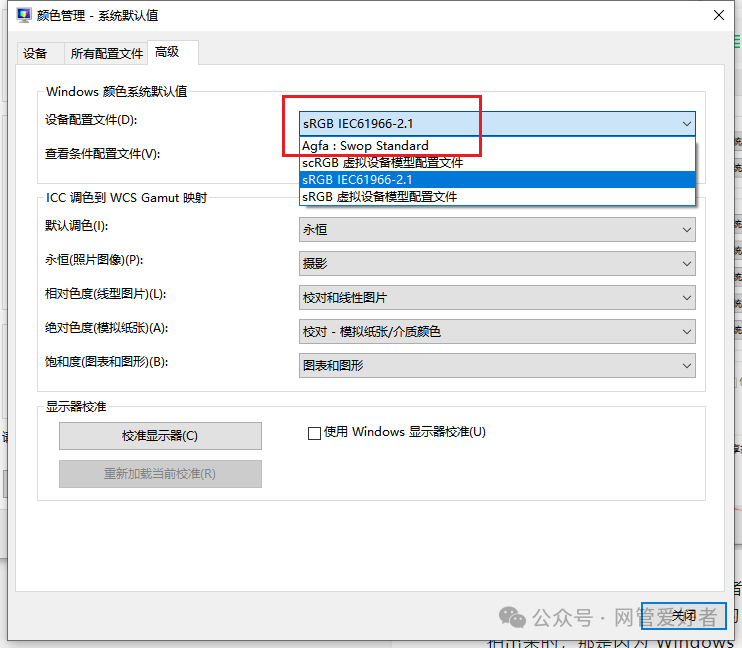Viewport: 742px width, 648px height.
Task: Collapse the 设备配置文件 combo box arrow
Action: coord(686,124)
